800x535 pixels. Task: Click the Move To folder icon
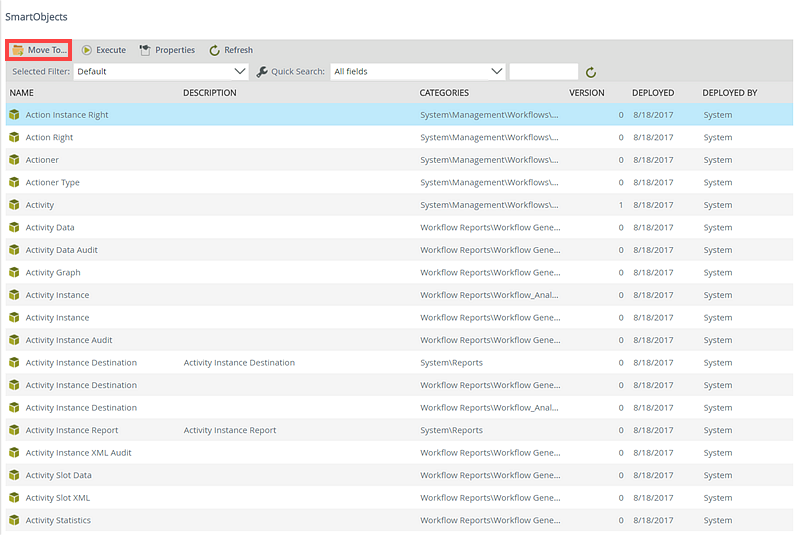pyautogui.click(x=18, y=50)
